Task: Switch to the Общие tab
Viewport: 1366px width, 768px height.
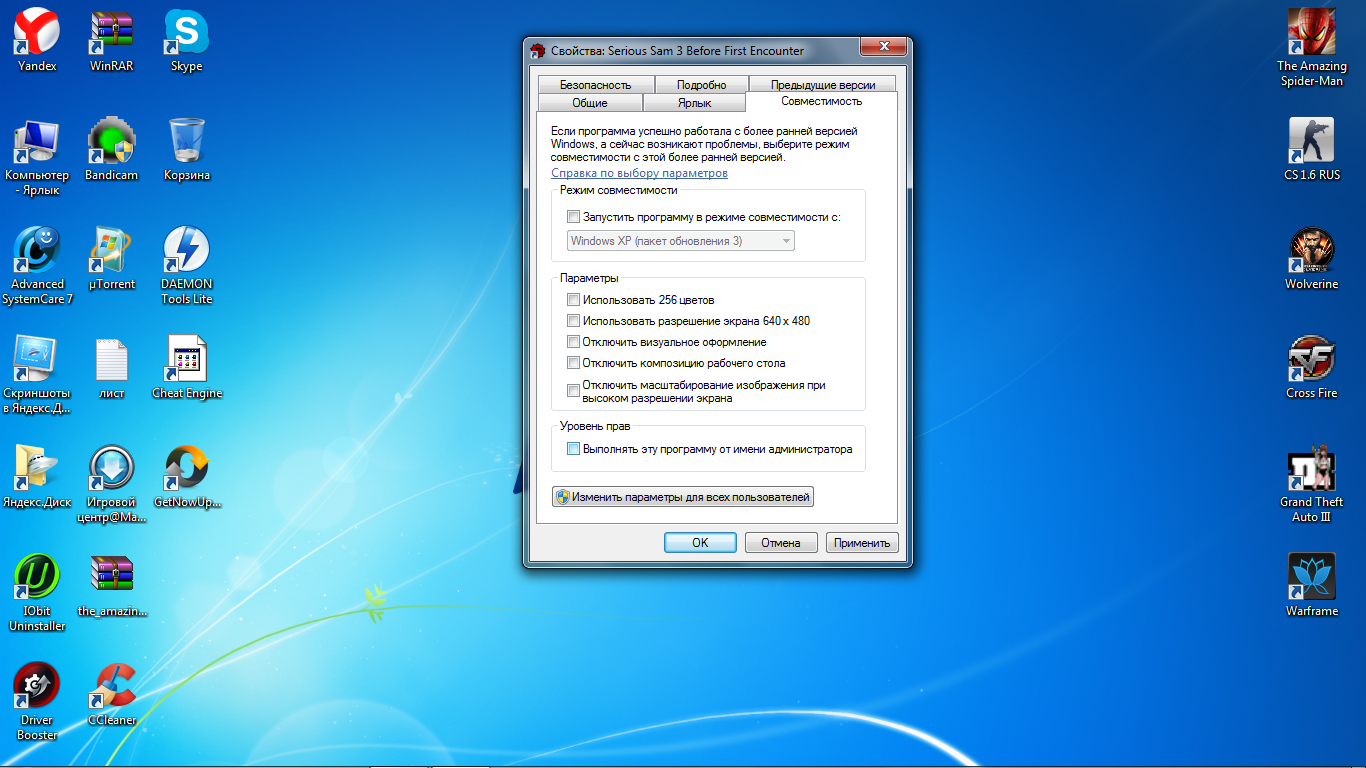Action: 590,103
